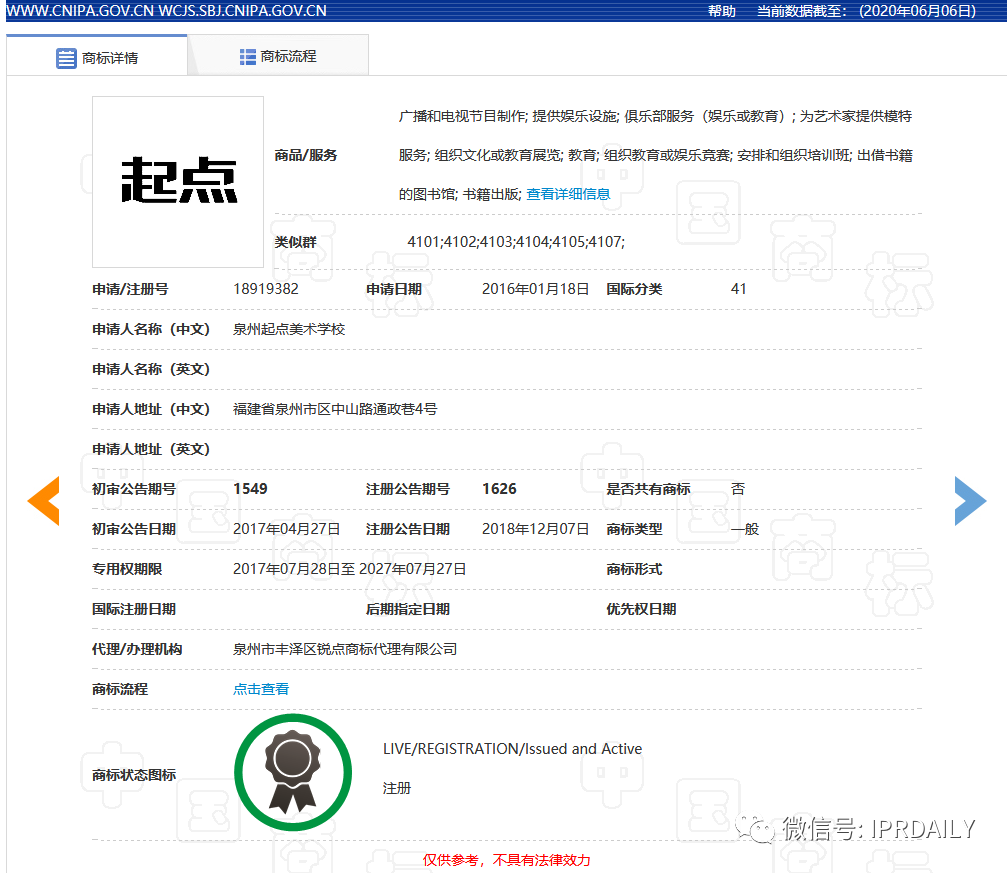Select trademark type value 一般

(745, 529)
